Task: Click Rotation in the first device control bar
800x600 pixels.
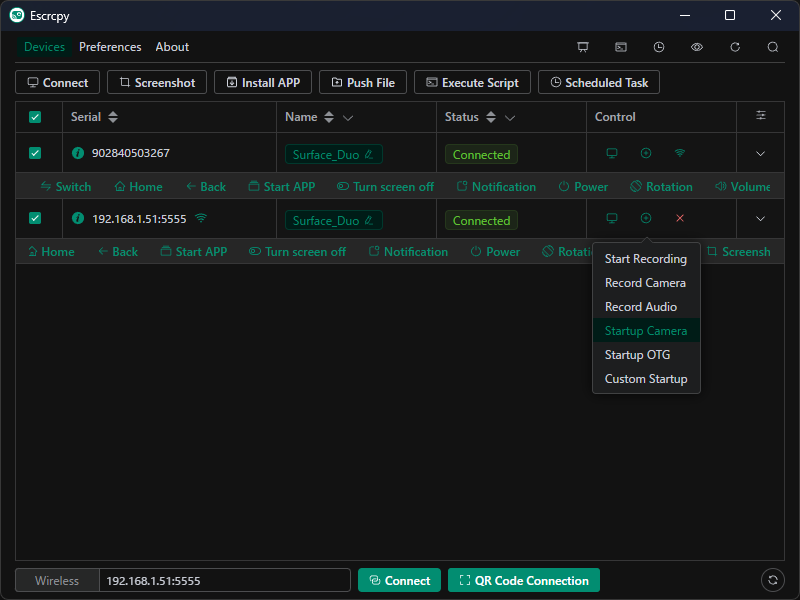Action: tap(662, 187)
